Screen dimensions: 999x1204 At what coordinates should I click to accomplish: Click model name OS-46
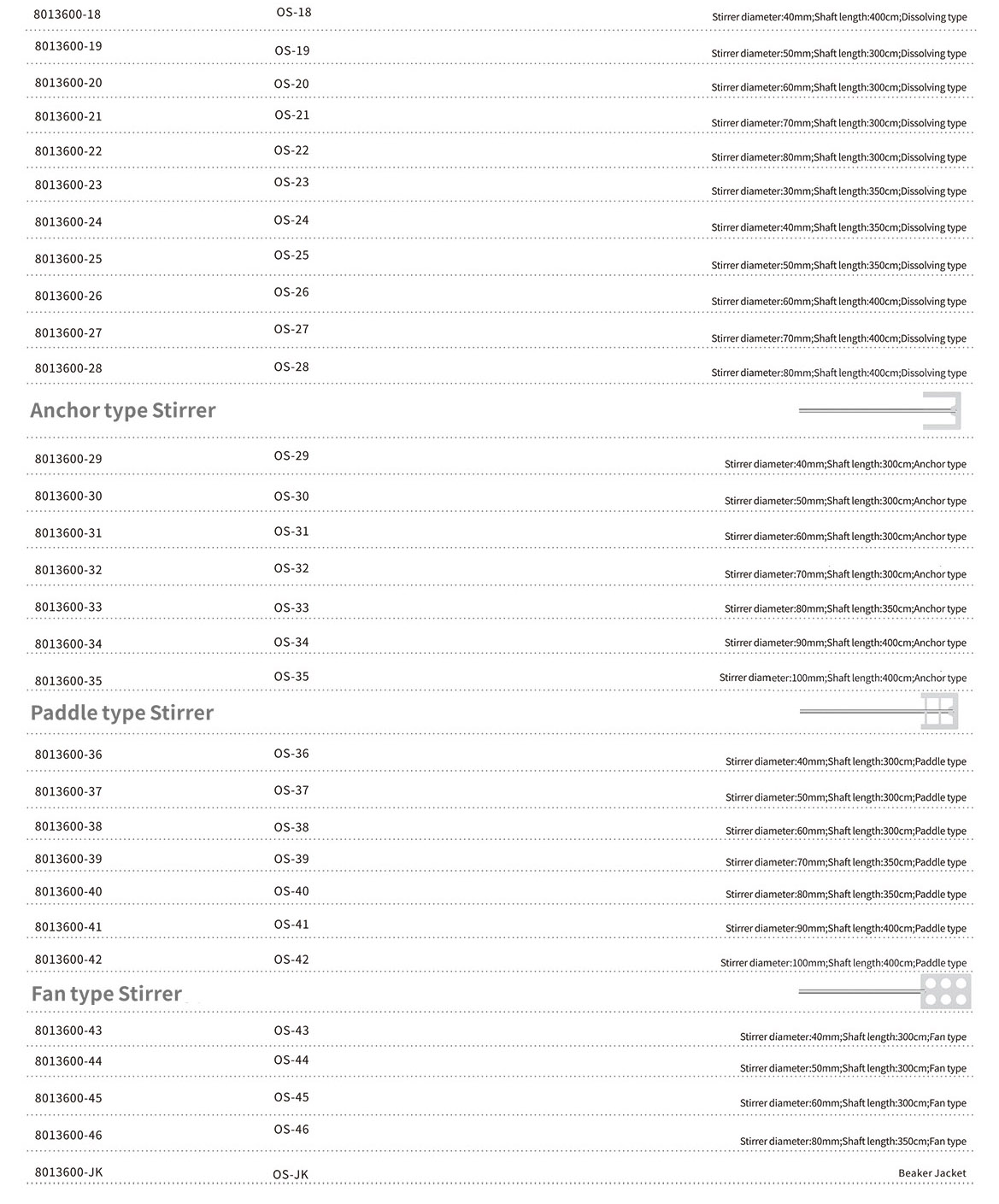point(291,1130)
